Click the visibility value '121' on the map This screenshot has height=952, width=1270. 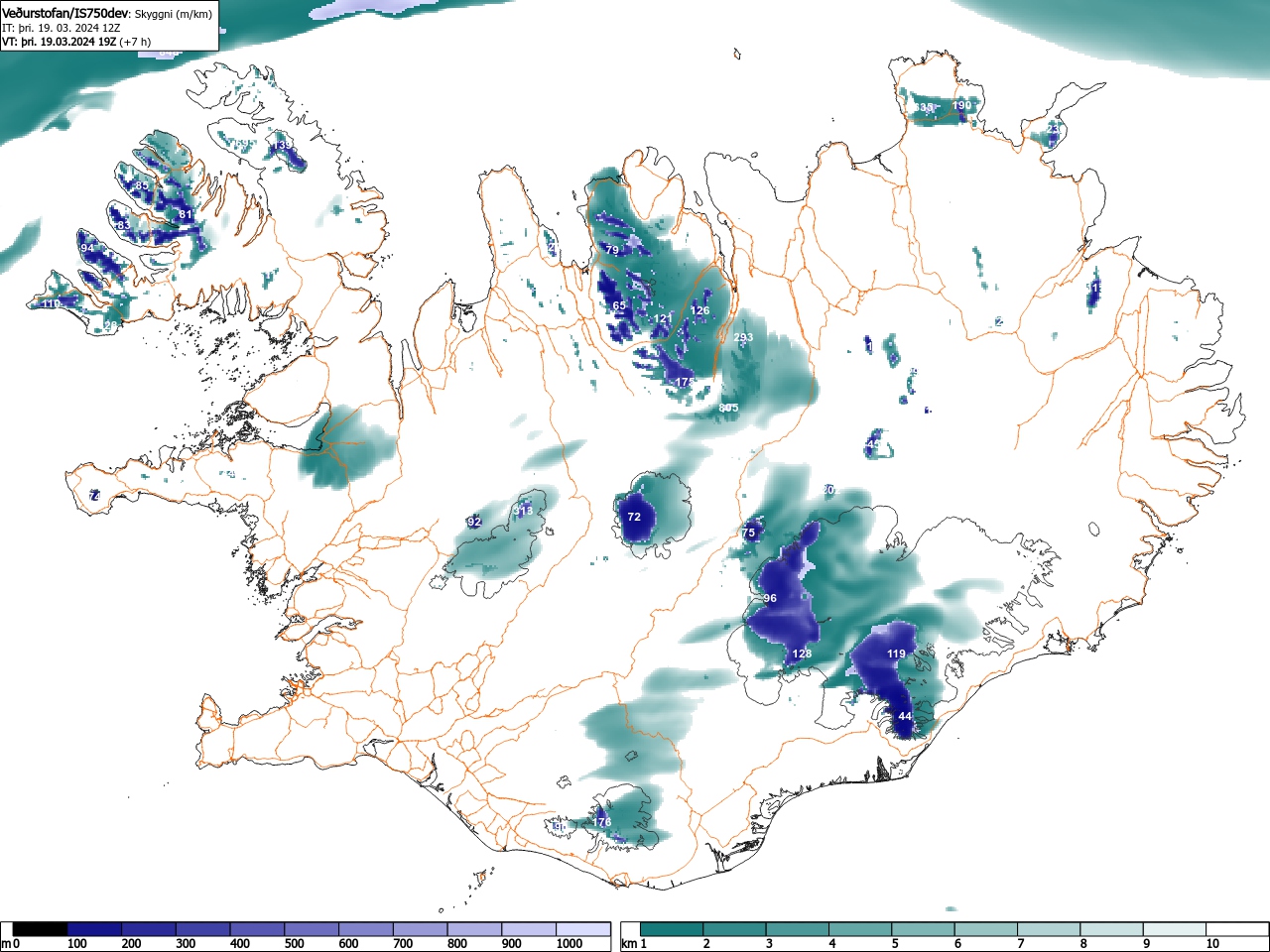(663, 318)
